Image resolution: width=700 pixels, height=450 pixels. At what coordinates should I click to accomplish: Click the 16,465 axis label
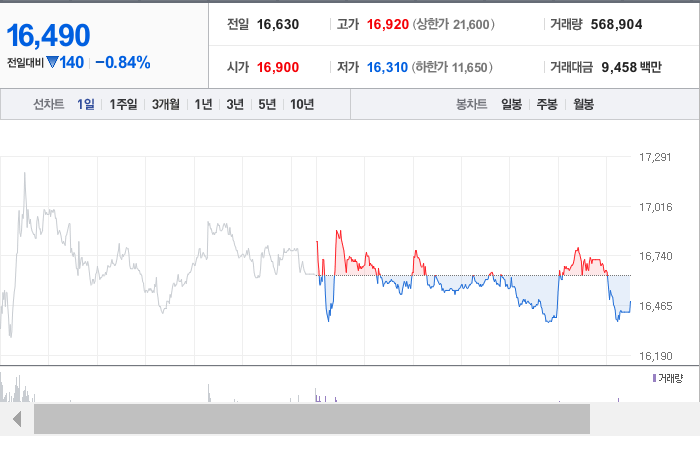tap(655, 306)
